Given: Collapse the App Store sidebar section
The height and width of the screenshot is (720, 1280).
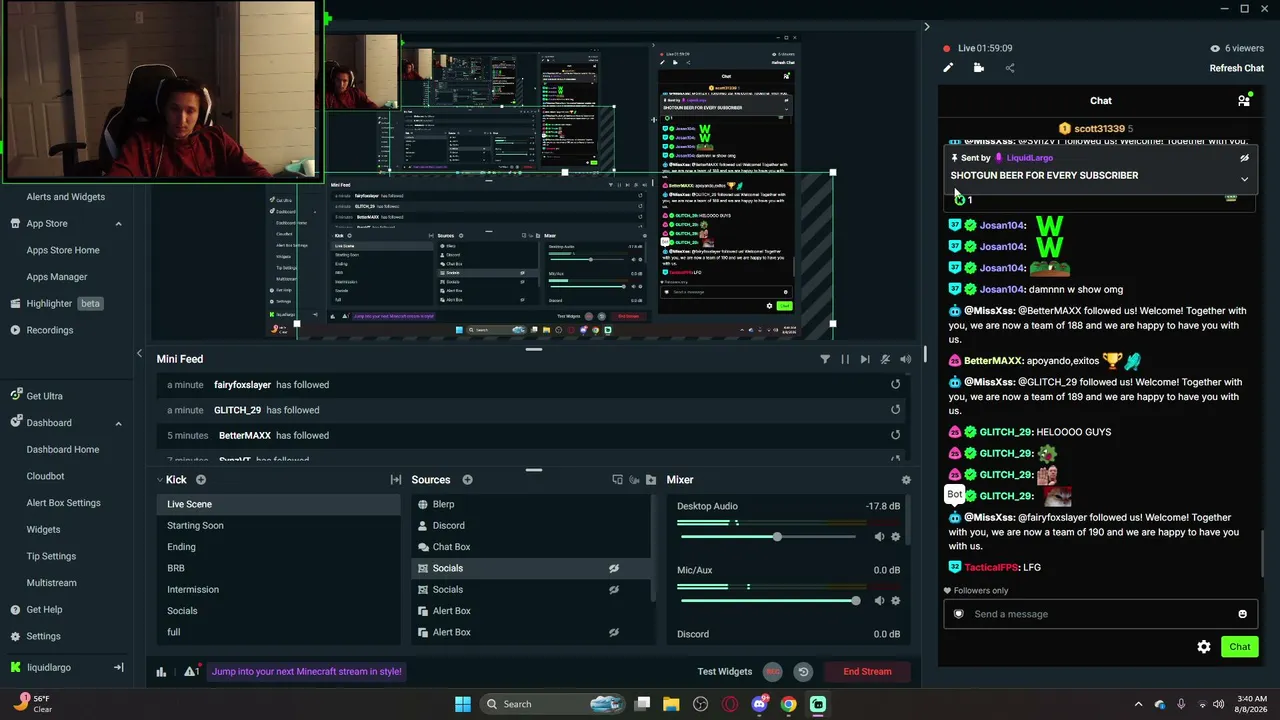Looking at the screenshot, I should click(x=118, y=224).
